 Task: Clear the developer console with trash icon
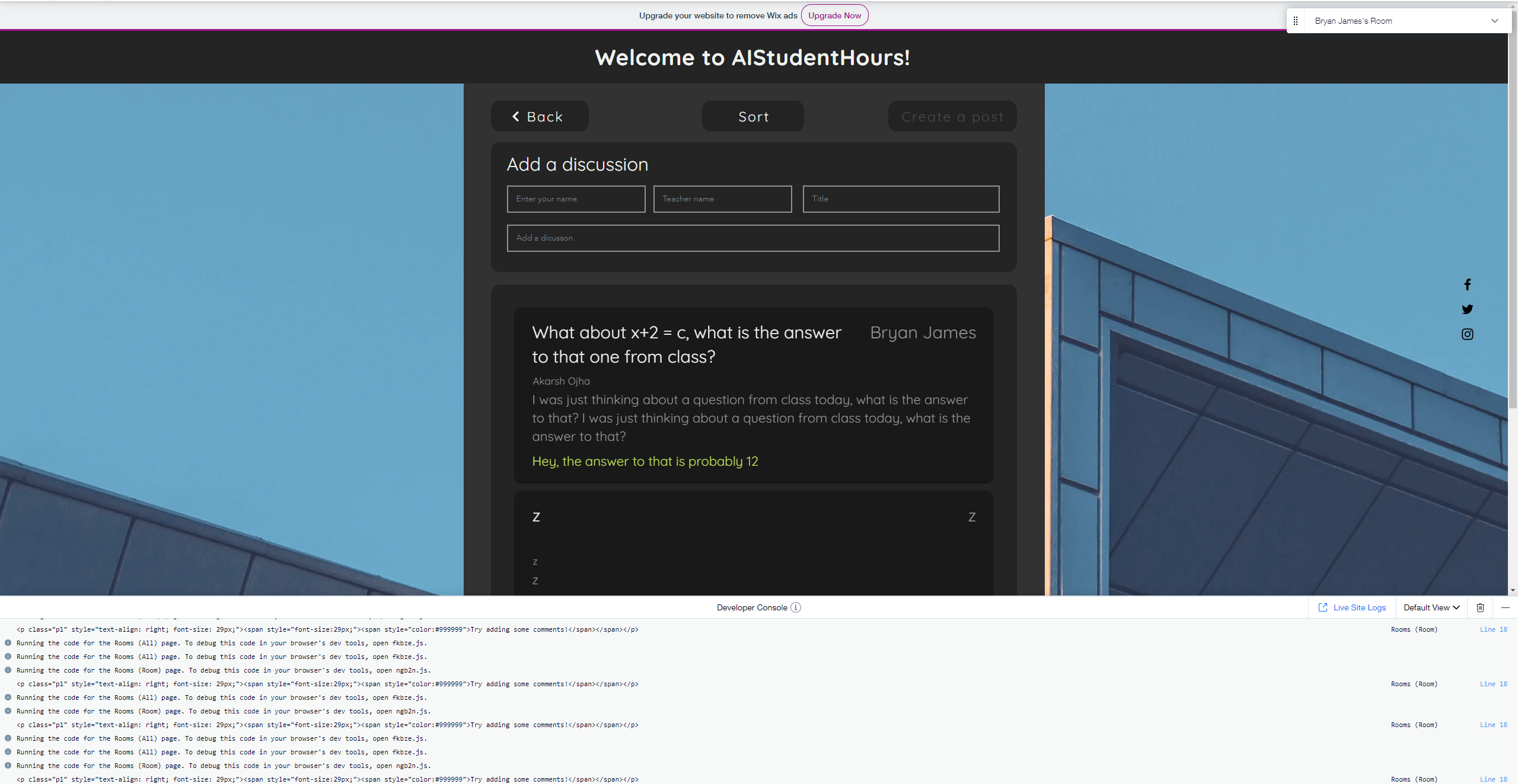point(1480,607)
